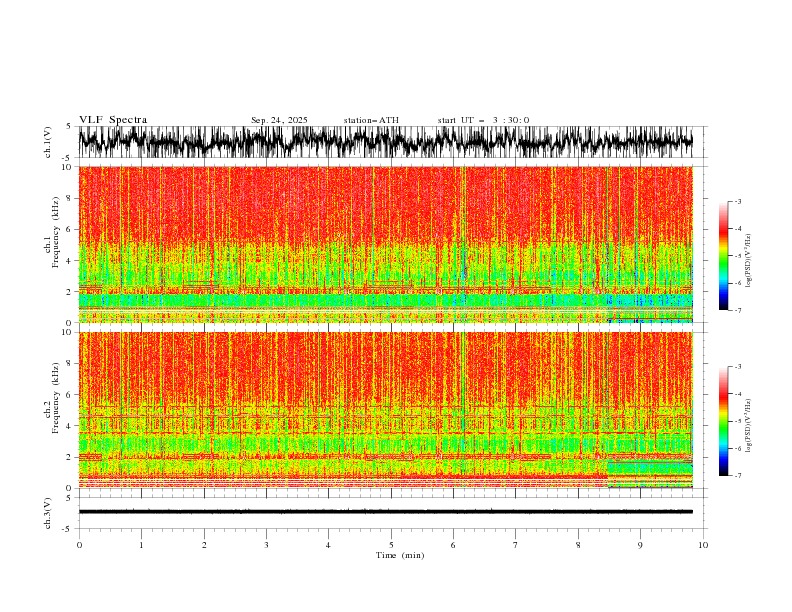Click the ch.2 color bar '-7' tick
Screen dimensions: 792x612
coord(737,476)
